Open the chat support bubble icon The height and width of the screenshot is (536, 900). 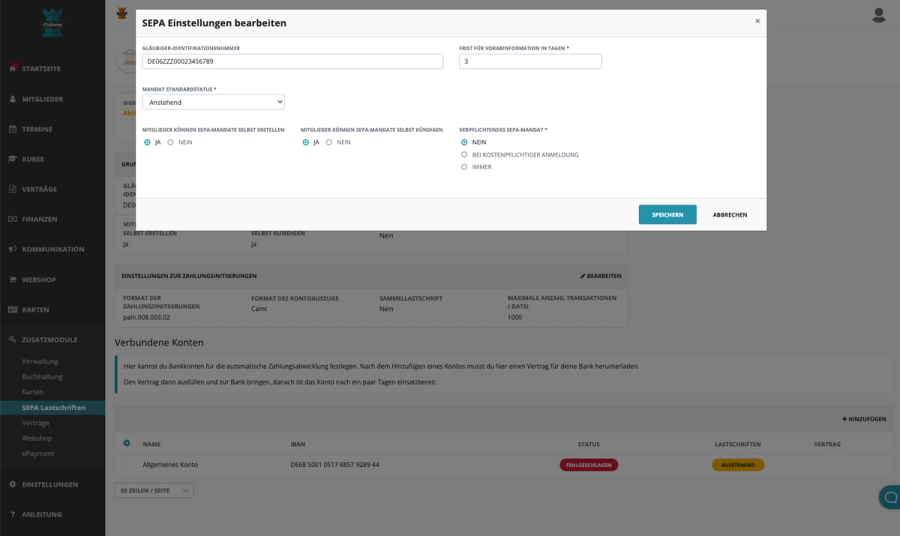click(x=890, y=497)
